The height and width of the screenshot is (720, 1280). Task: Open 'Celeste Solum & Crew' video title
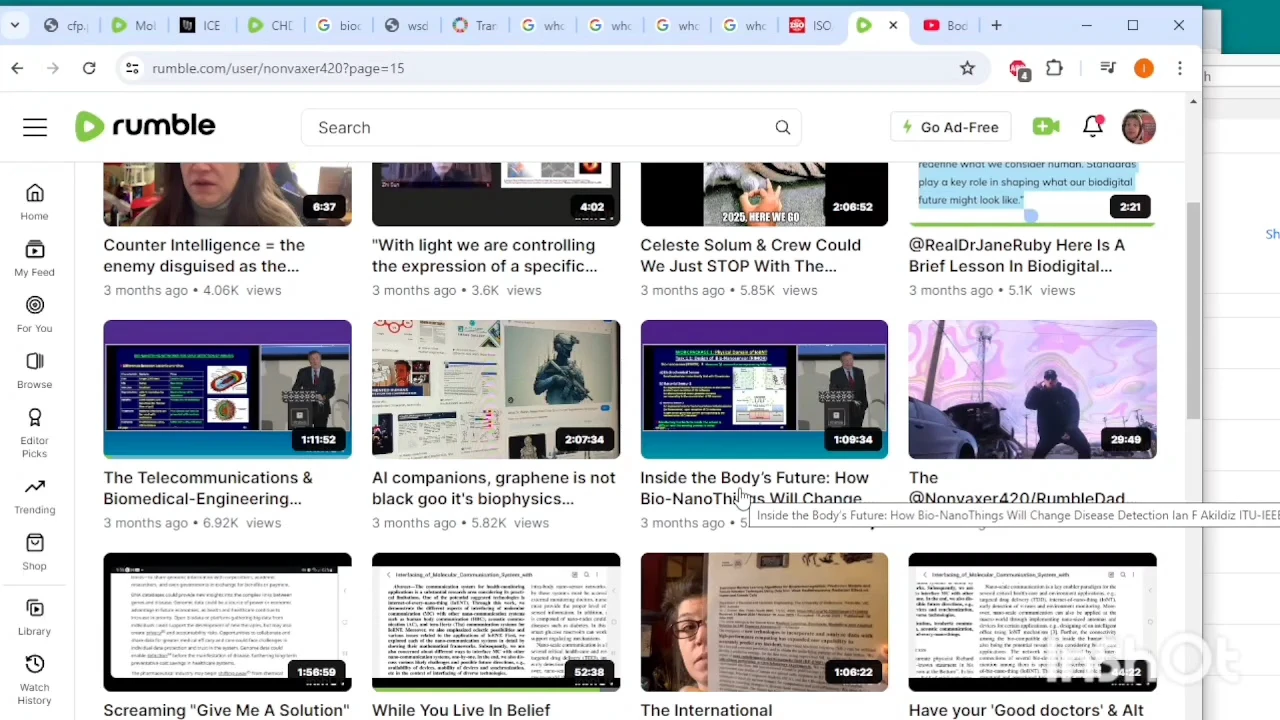(750, 255)
